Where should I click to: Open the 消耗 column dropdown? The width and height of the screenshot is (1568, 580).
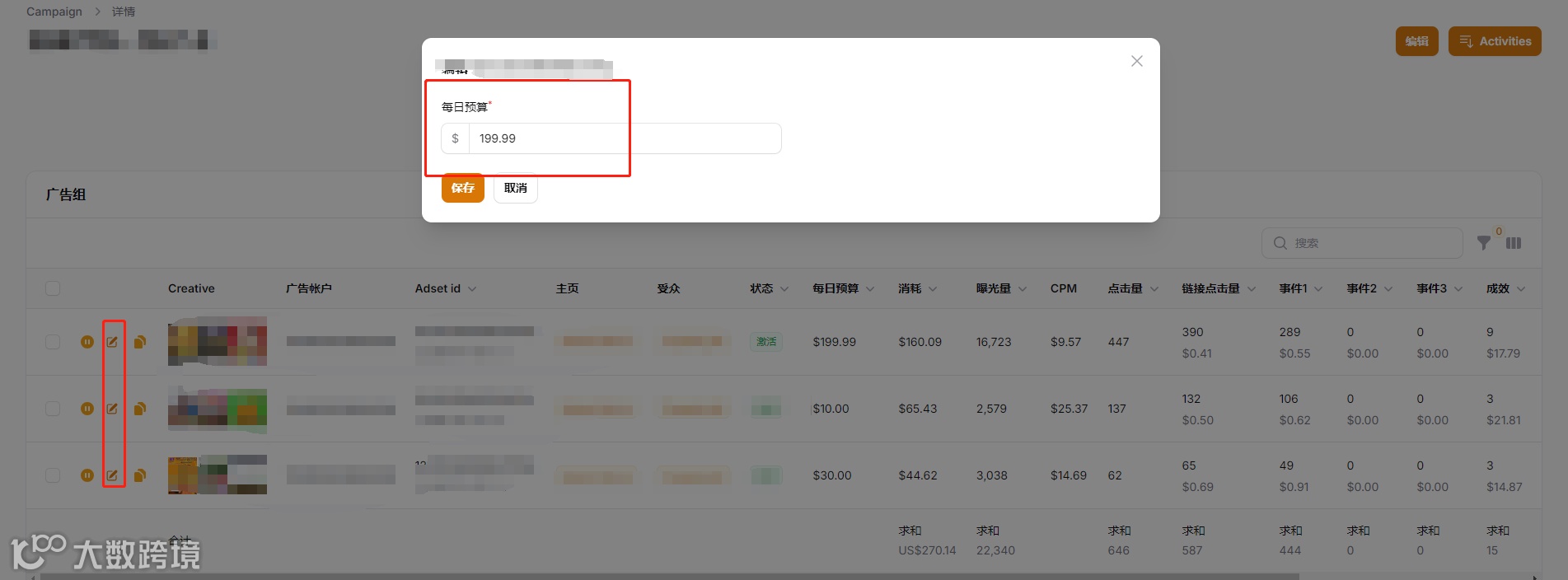pos(933,289)
